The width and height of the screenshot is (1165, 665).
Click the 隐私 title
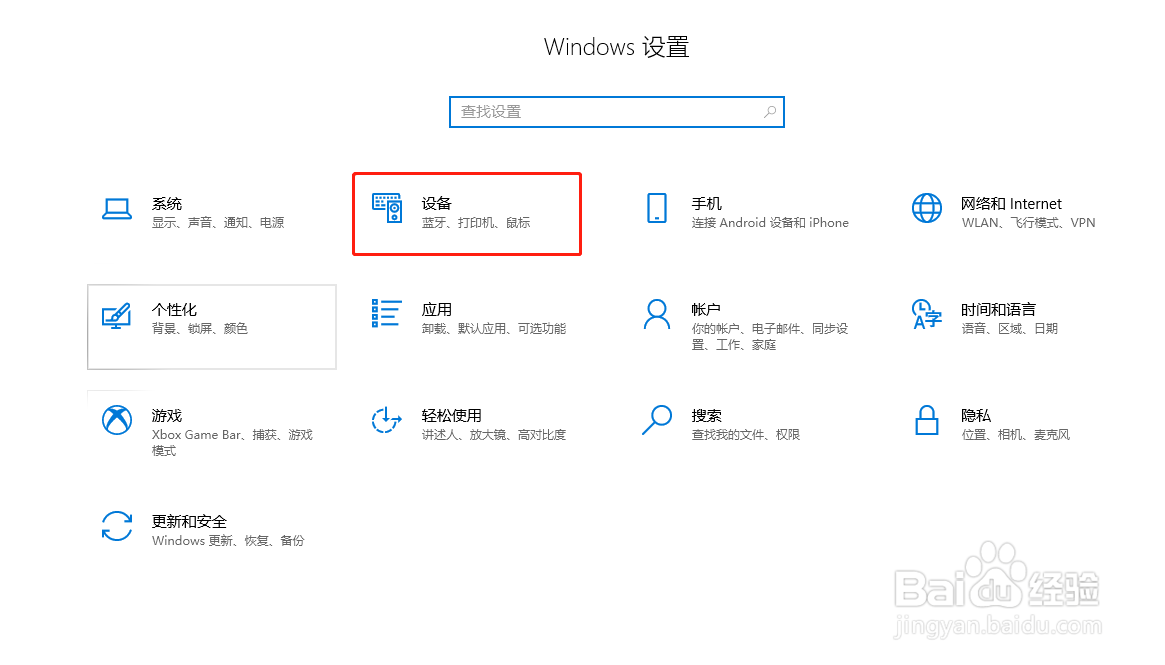[976, 416]
